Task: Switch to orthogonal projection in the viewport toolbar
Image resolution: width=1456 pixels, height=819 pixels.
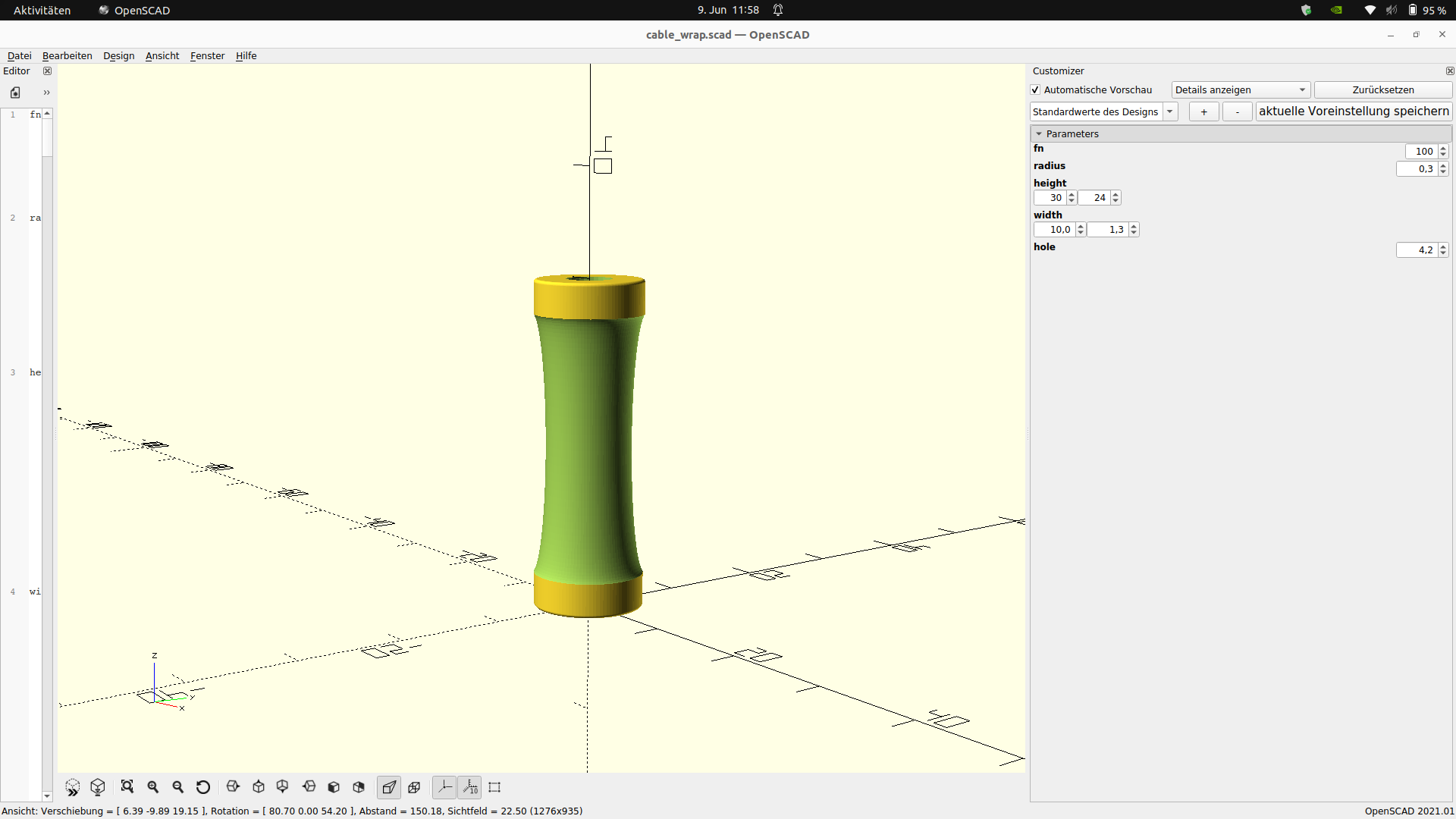Action: coord(414,787)
